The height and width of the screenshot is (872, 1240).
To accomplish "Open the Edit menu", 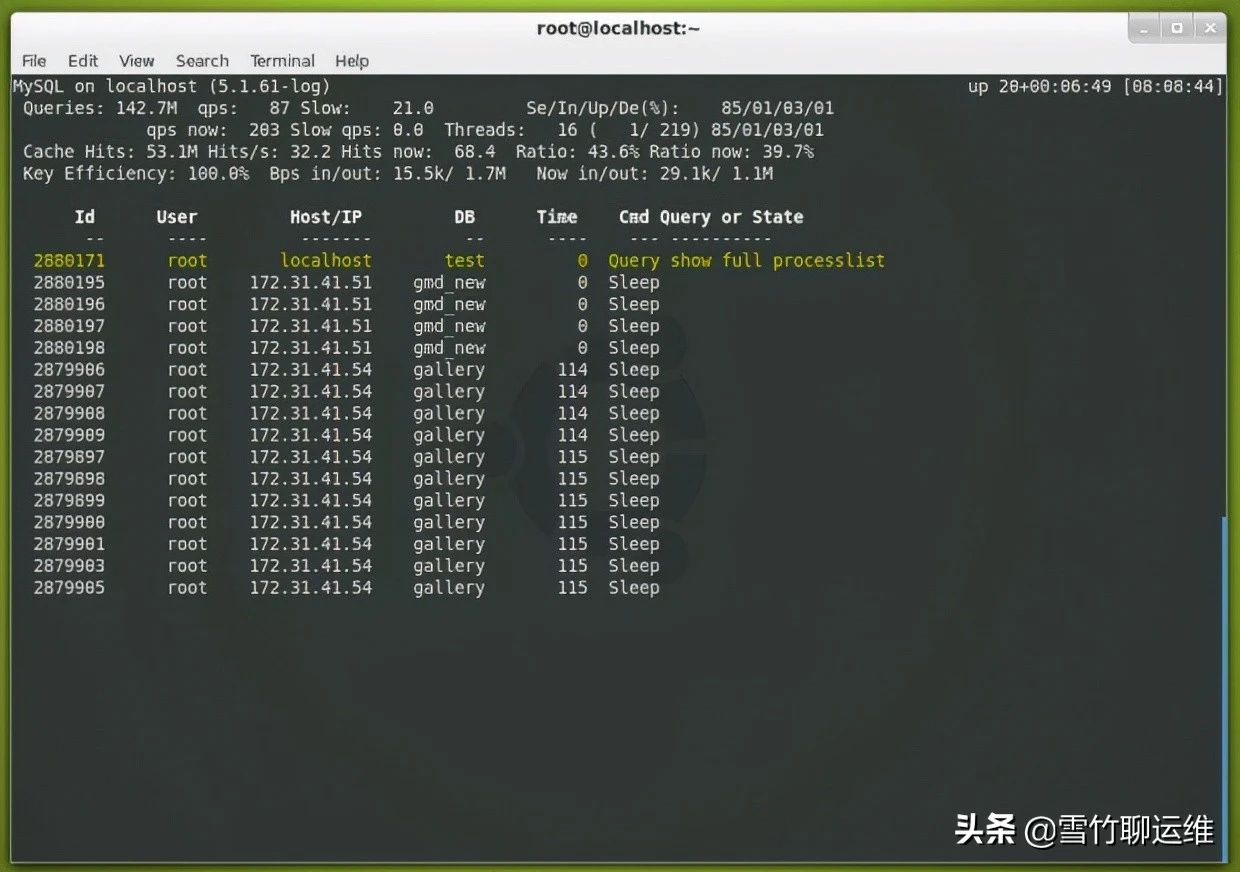I will 83,61.
